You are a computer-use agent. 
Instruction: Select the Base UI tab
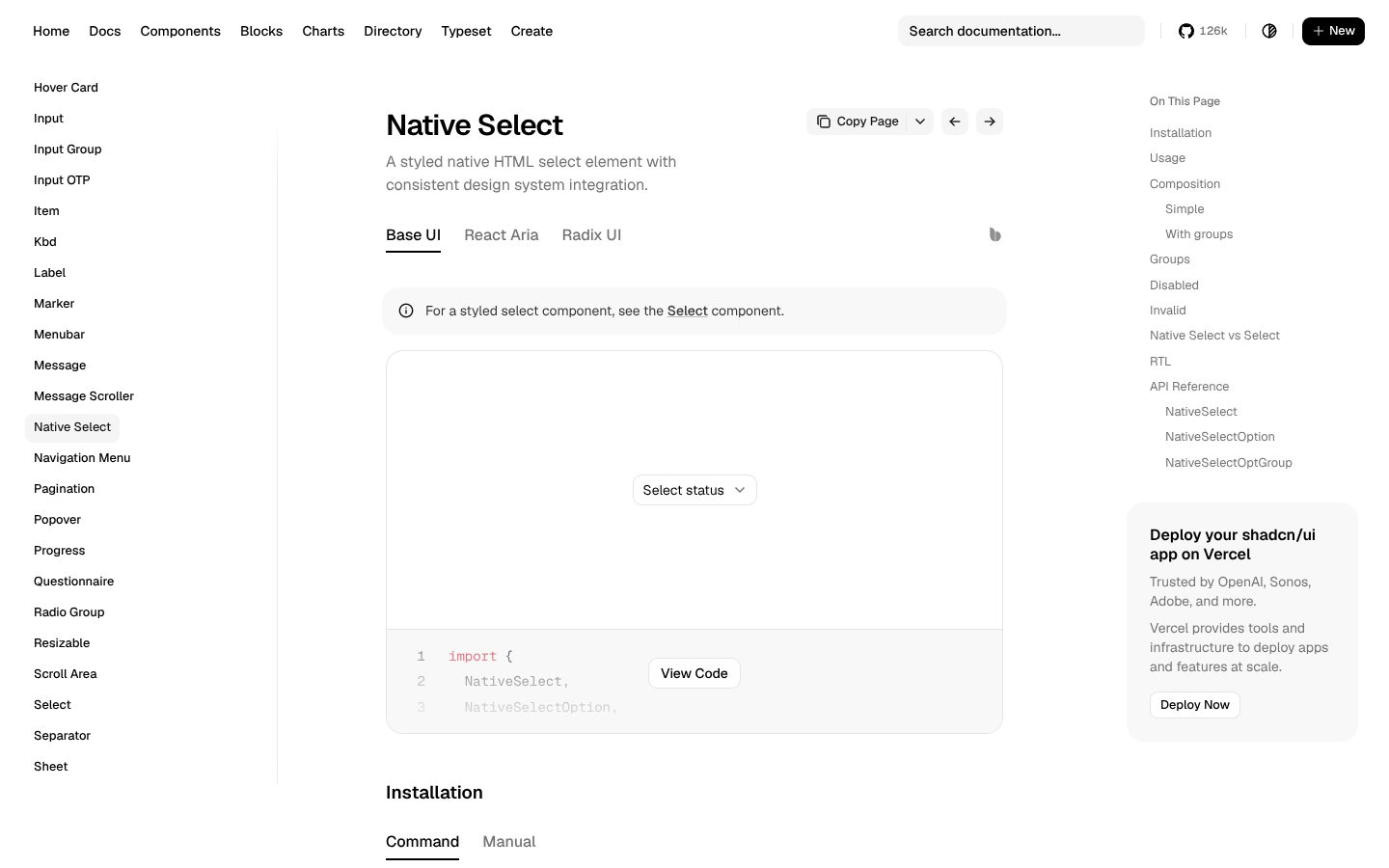pos(413,235)
